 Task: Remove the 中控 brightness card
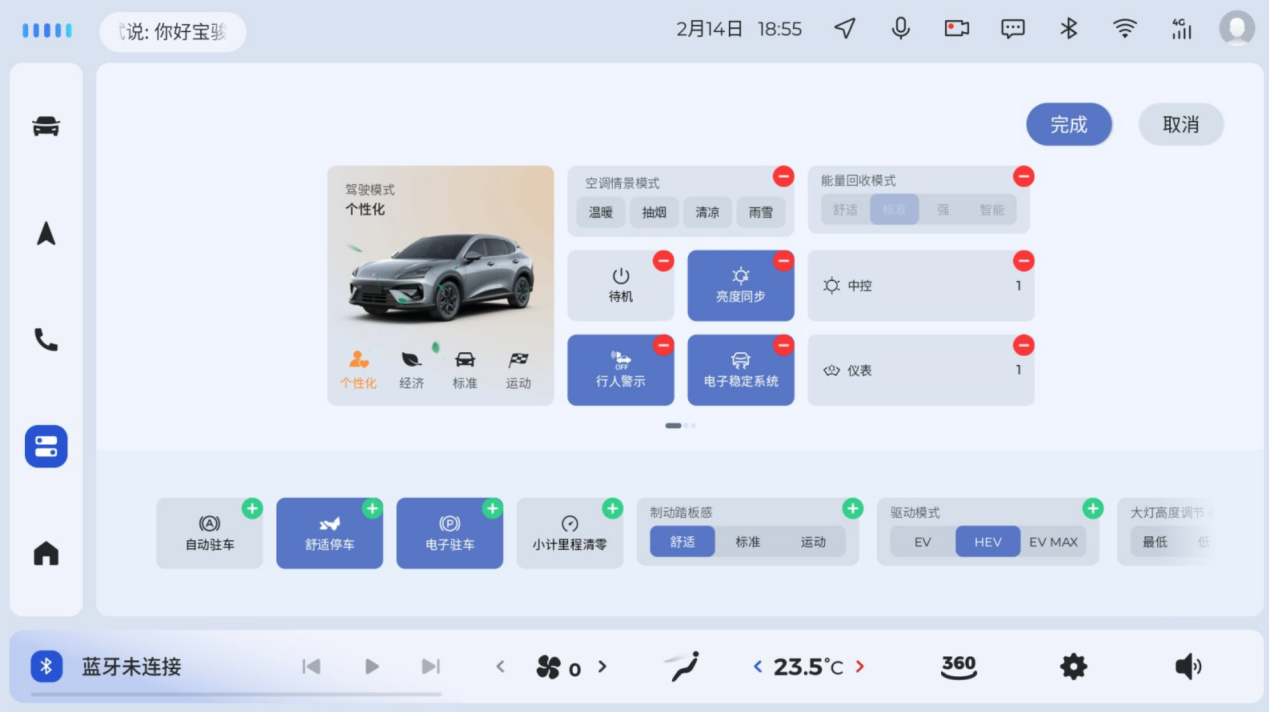1023,261
